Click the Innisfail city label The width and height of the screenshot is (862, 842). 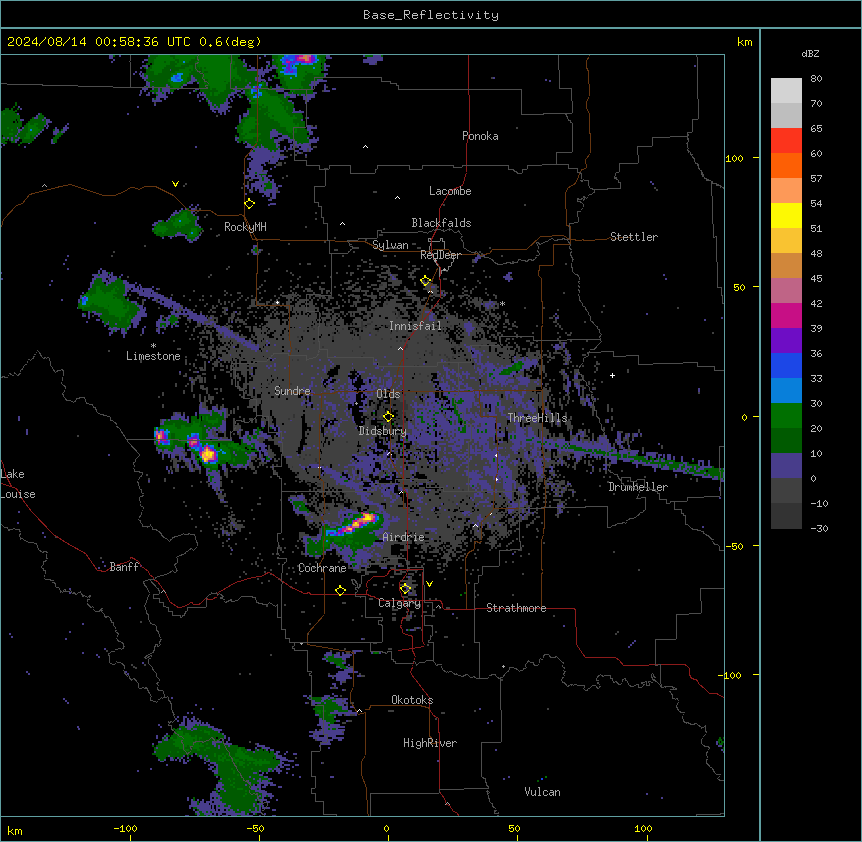coord(415,326)
